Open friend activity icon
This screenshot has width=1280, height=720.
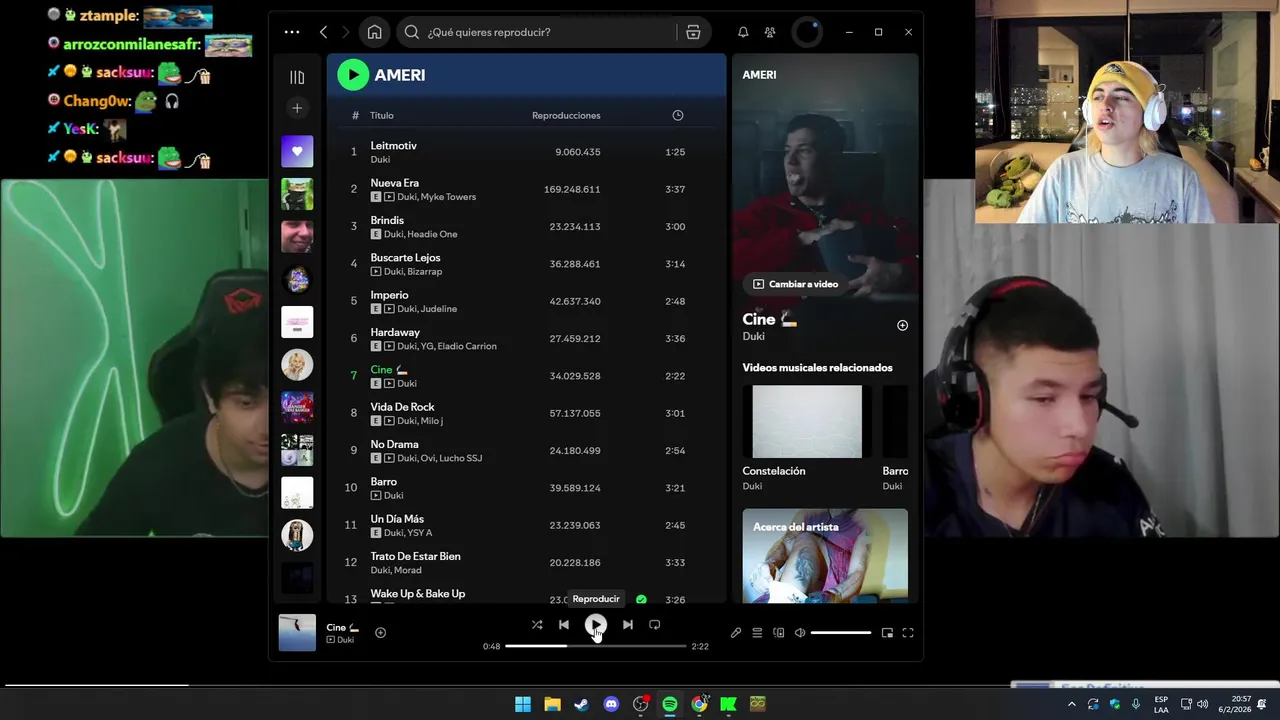pyautogui.click(x=769, y=32)
